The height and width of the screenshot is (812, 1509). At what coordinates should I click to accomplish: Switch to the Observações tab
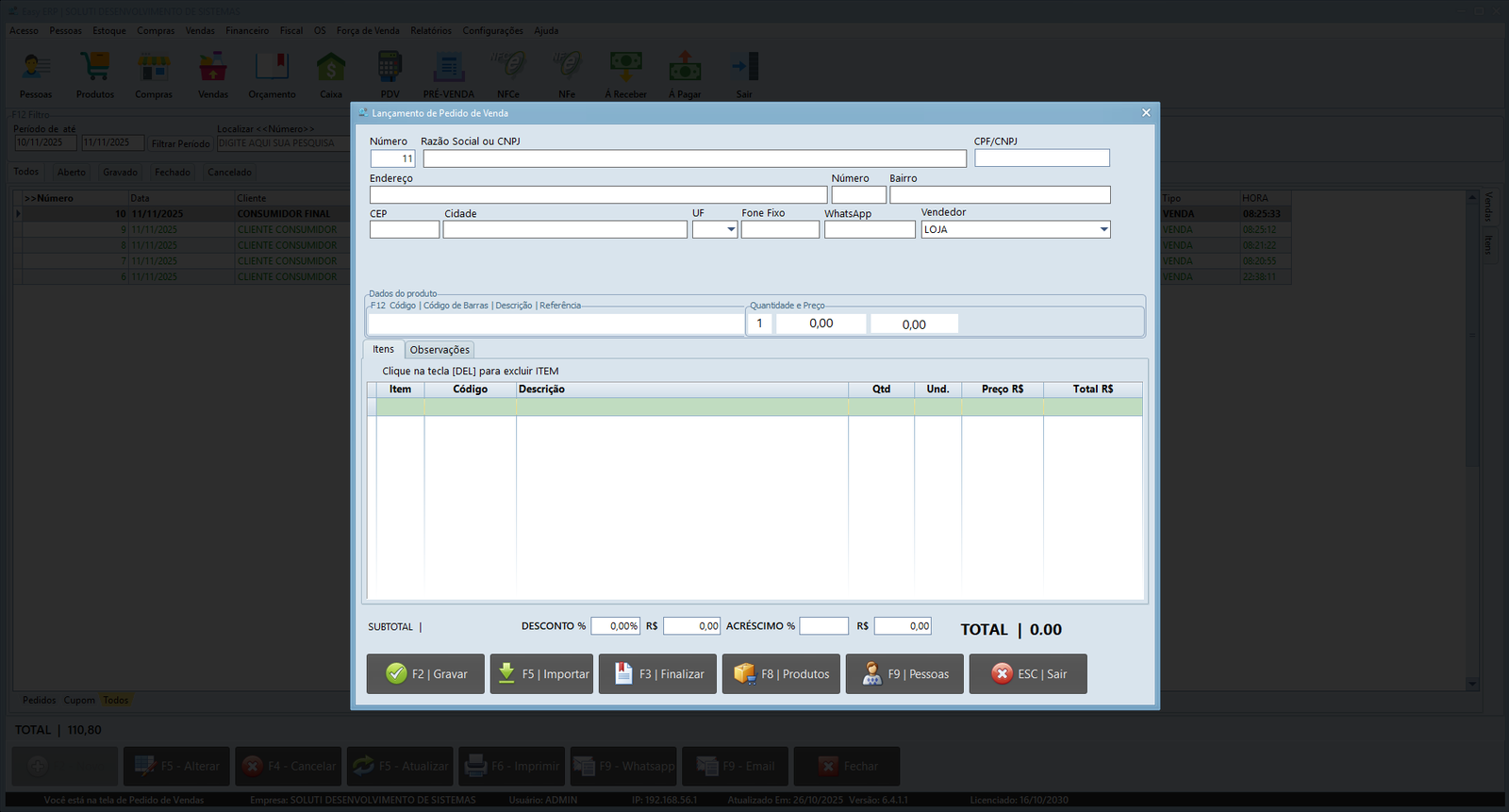coord(439,350)
